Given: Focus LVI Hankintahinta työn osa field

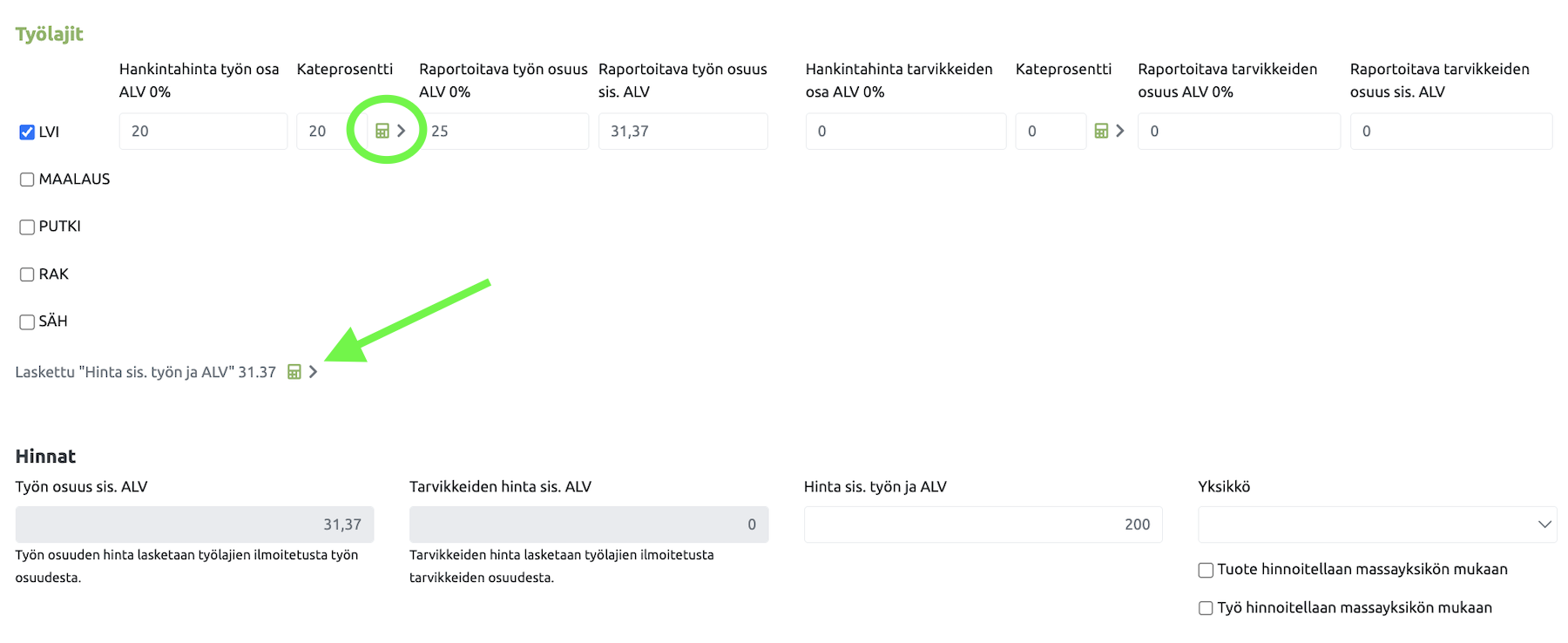Looking at the screenshot, I should 203,131.
